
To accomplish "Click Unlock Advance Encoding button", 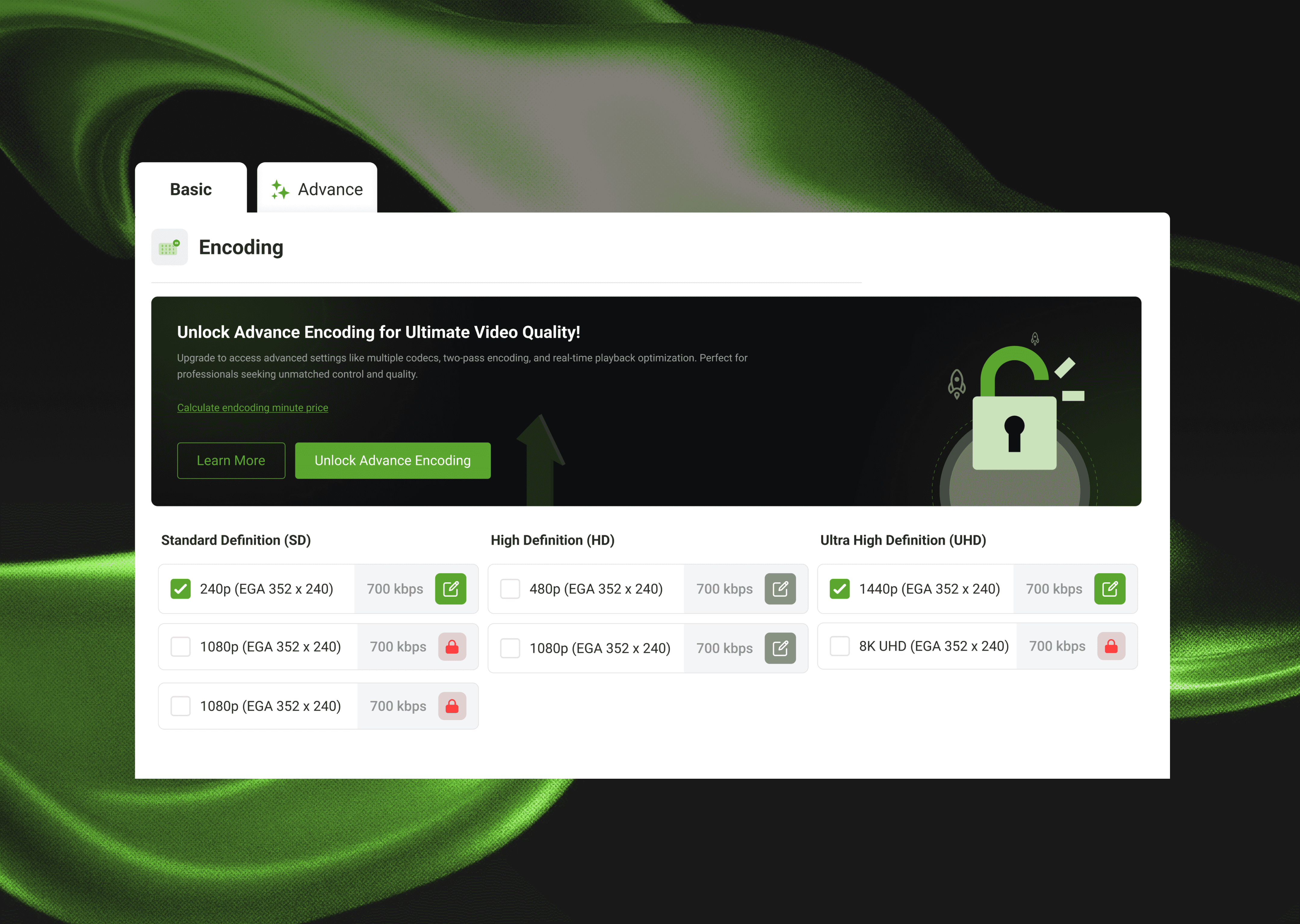I will tap(393, 460).
